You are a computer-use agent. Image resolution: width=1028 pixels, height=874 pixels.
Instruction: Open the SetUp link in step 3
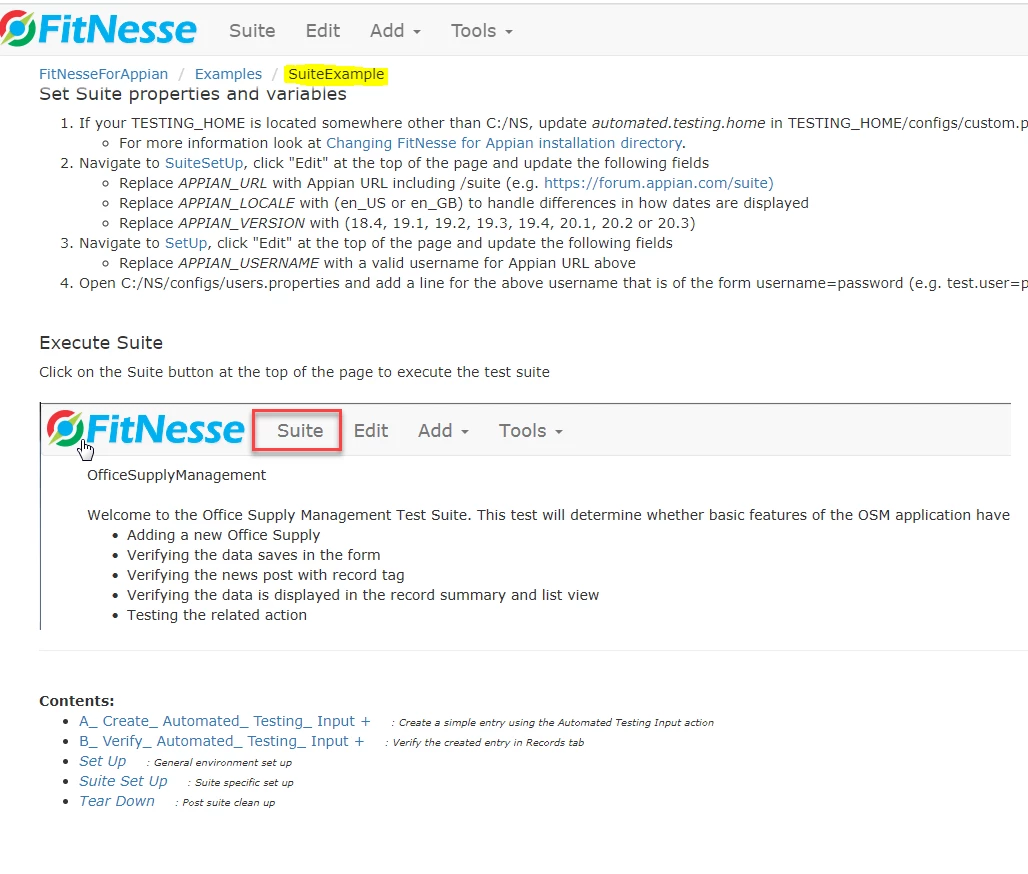(186, 243)
